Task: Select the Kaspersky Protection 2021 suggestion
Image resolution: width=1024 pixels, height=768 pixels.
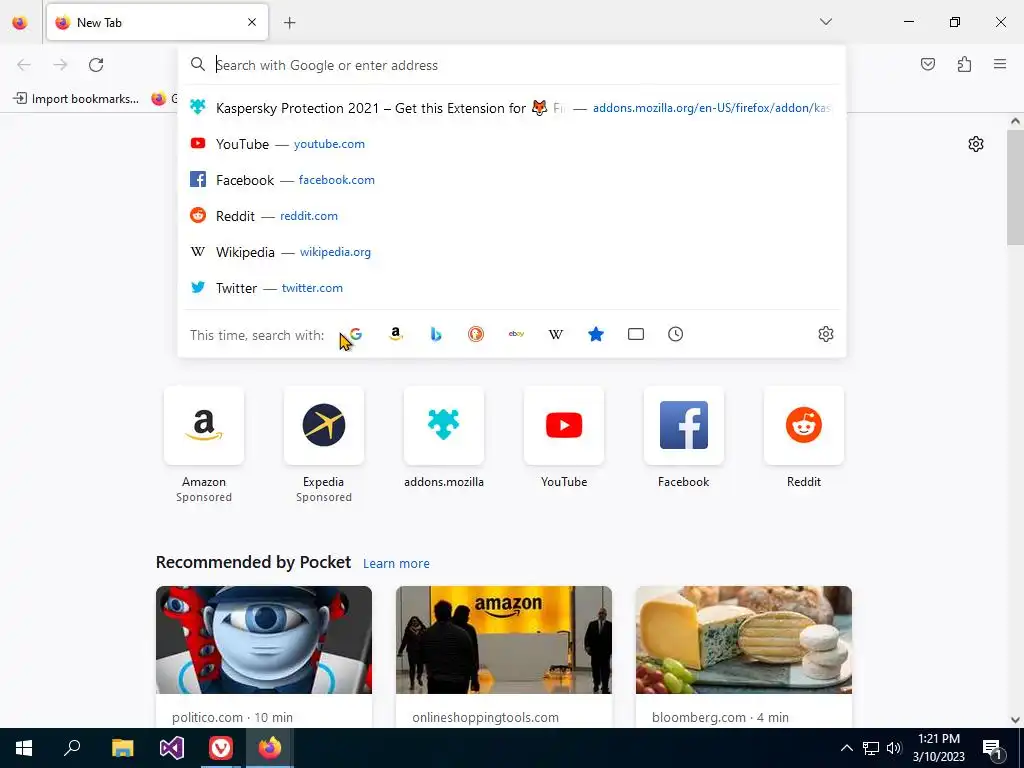Action: (x=511, y=108)
